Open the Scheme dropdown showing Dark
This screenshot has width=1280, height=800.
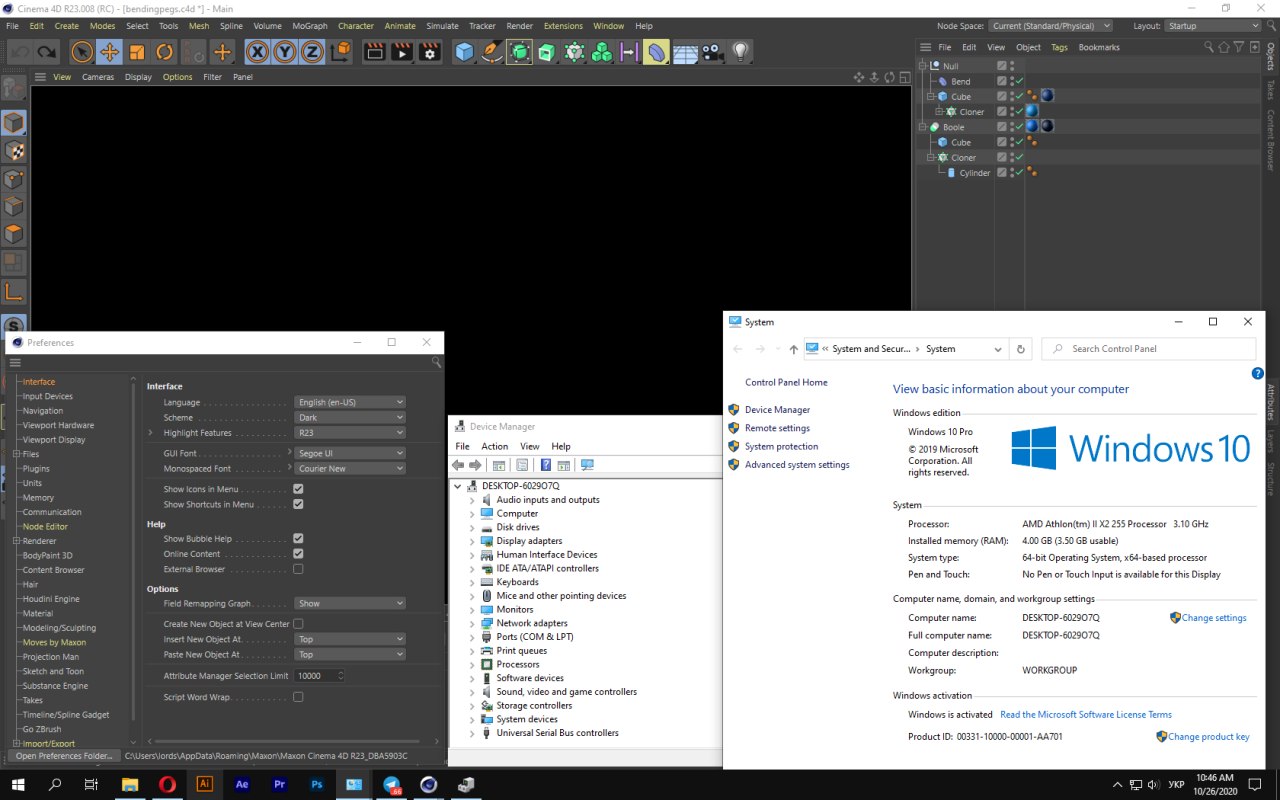pyautogui.click(x=350, y=418)
